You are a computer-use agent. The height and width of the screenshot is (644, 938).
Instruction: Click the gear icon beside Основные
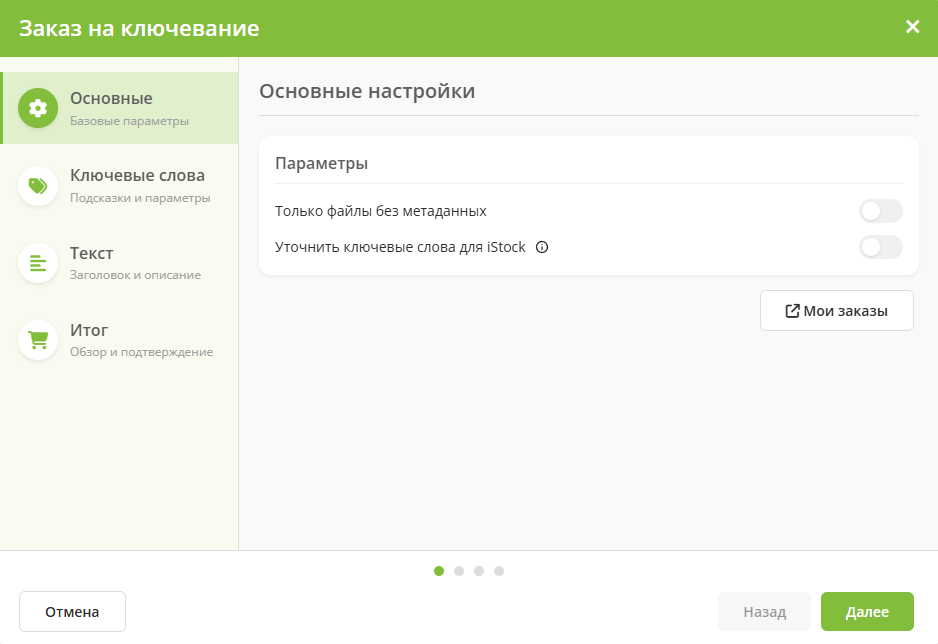click(38, 108)
